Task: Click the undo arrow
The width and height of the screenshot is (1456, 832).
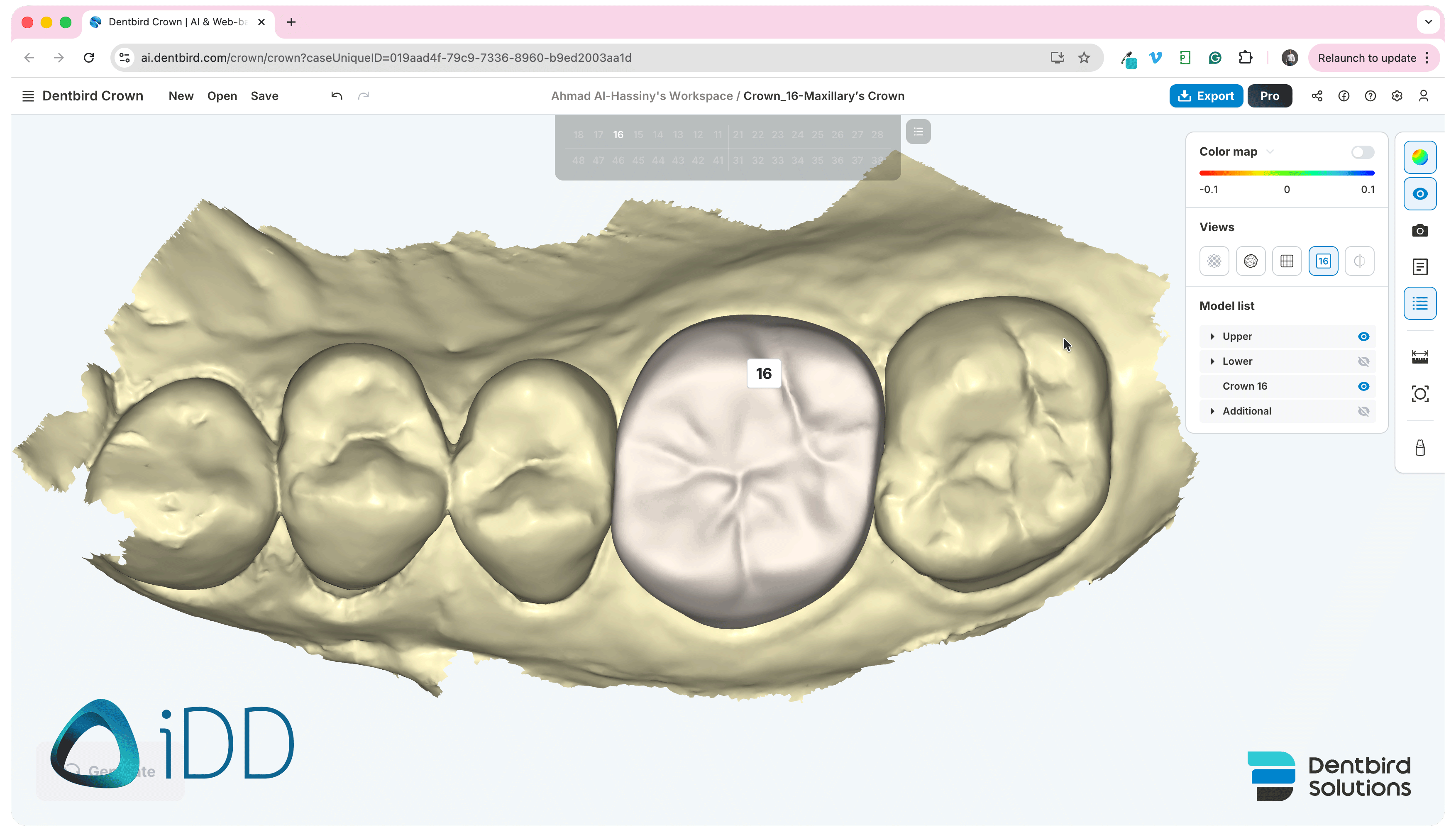Action: 337,96
